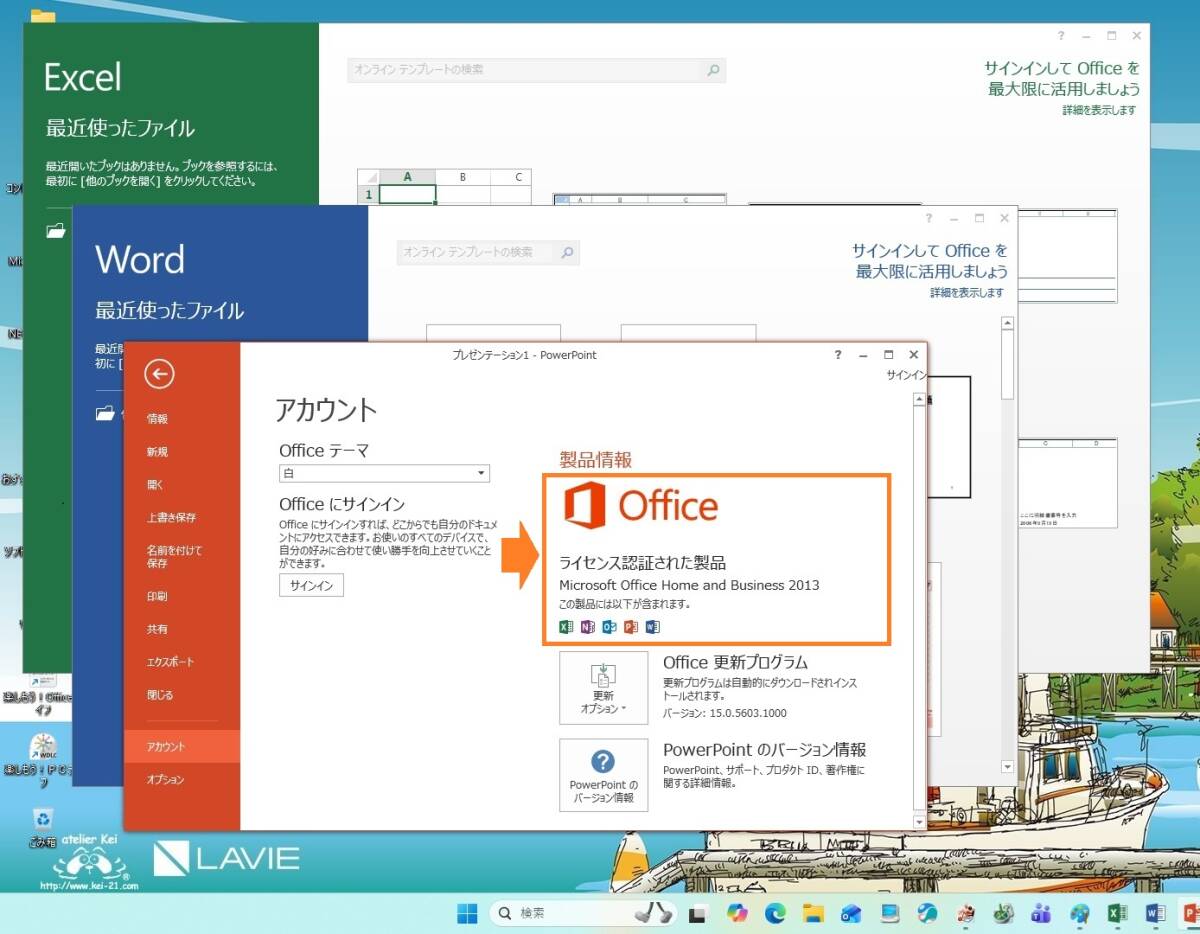The width and height of the screenshot is (1200, 934).
Task: Open the Office テーマ dropdown
Action: pyautogui.click(x=384, y=473)
